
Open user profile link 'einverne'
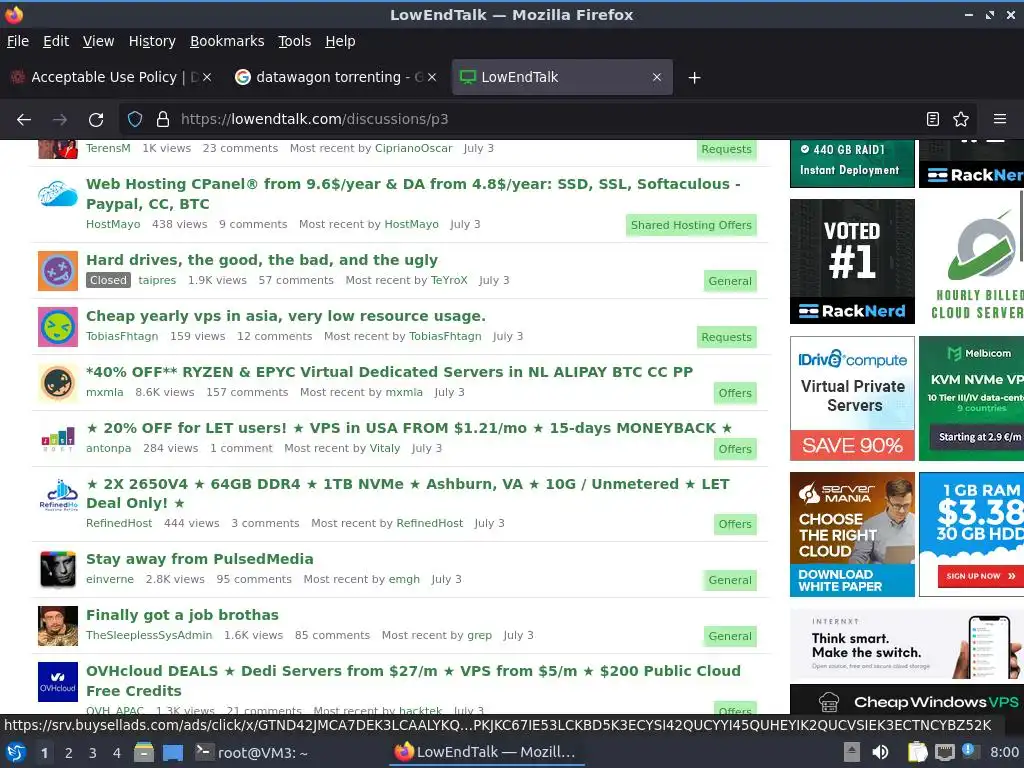coord(110,579)
